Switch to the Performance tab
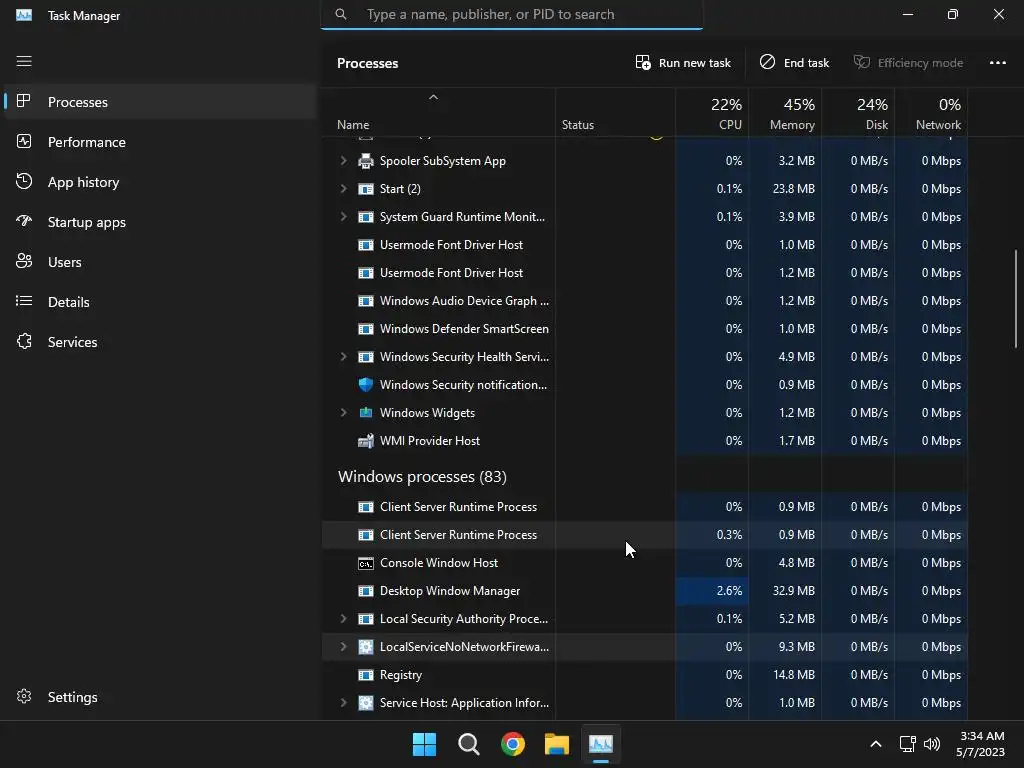This screenshot has height=768, width=1024. click(x=160, y=142)
